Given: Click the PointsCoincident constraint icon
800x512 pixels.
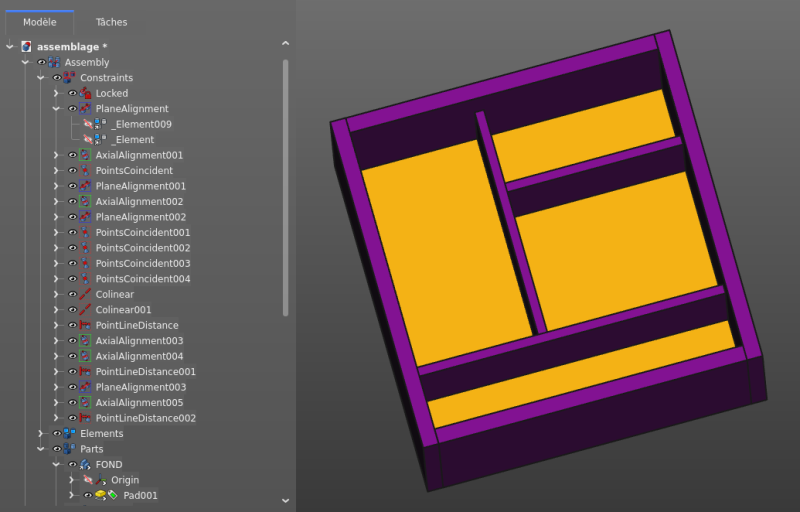Looking at the screenshot, I should (x=85, y=170).
